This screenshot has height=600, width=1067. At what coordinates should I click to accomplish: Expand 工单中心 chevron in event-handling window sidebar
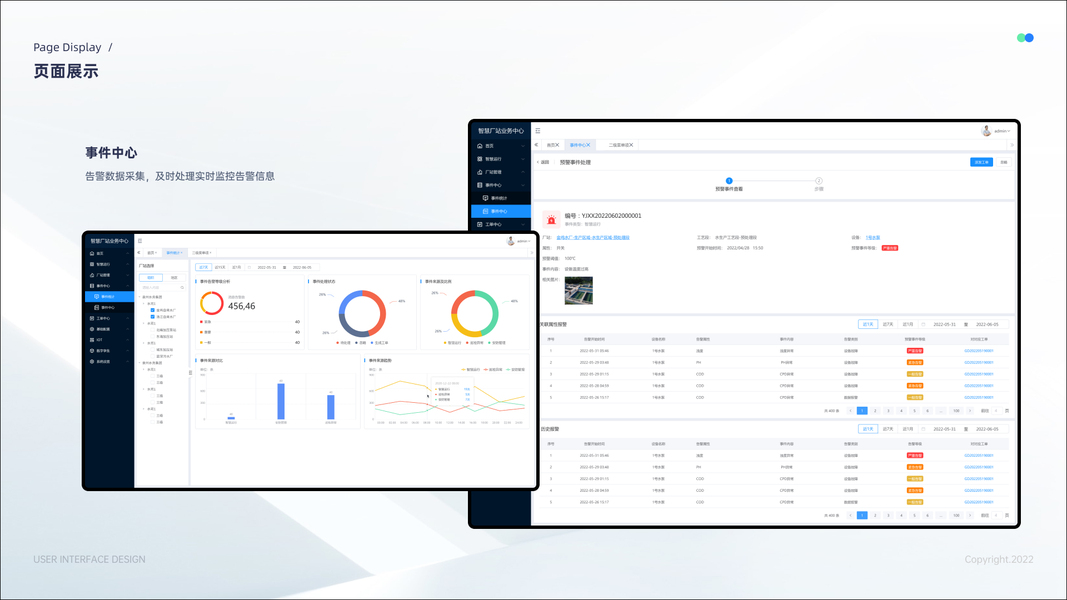(x=523, y=224)
